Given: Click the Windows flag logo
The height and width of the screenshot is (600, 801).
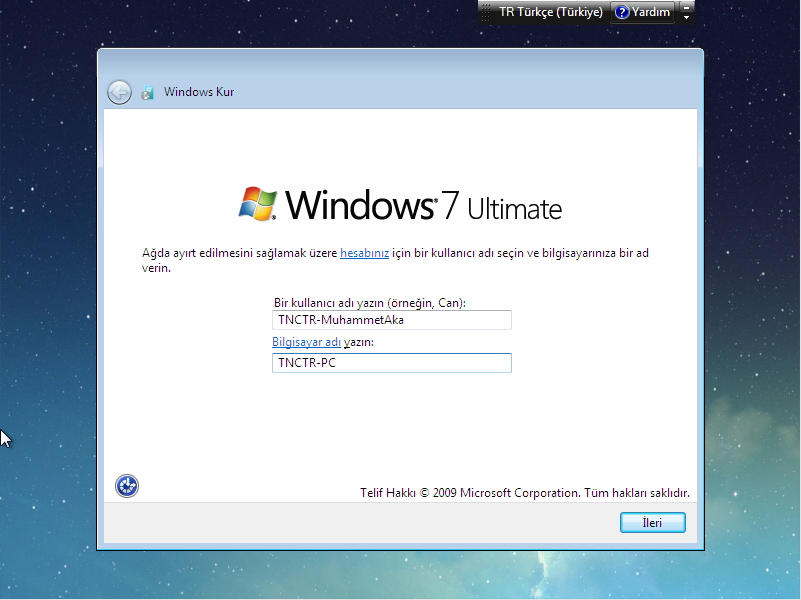Looking at the screenshot, I should click(x=257, y=203).
